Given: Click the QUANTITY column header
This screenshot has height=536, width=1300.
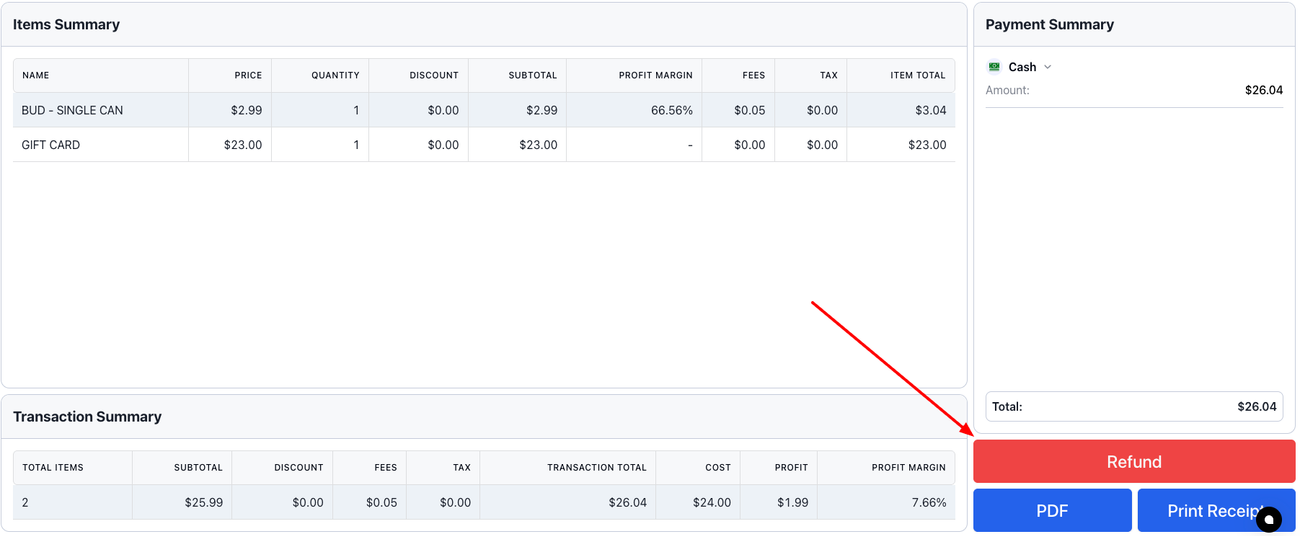Looking at the screenshot, I should pos(335,75).
